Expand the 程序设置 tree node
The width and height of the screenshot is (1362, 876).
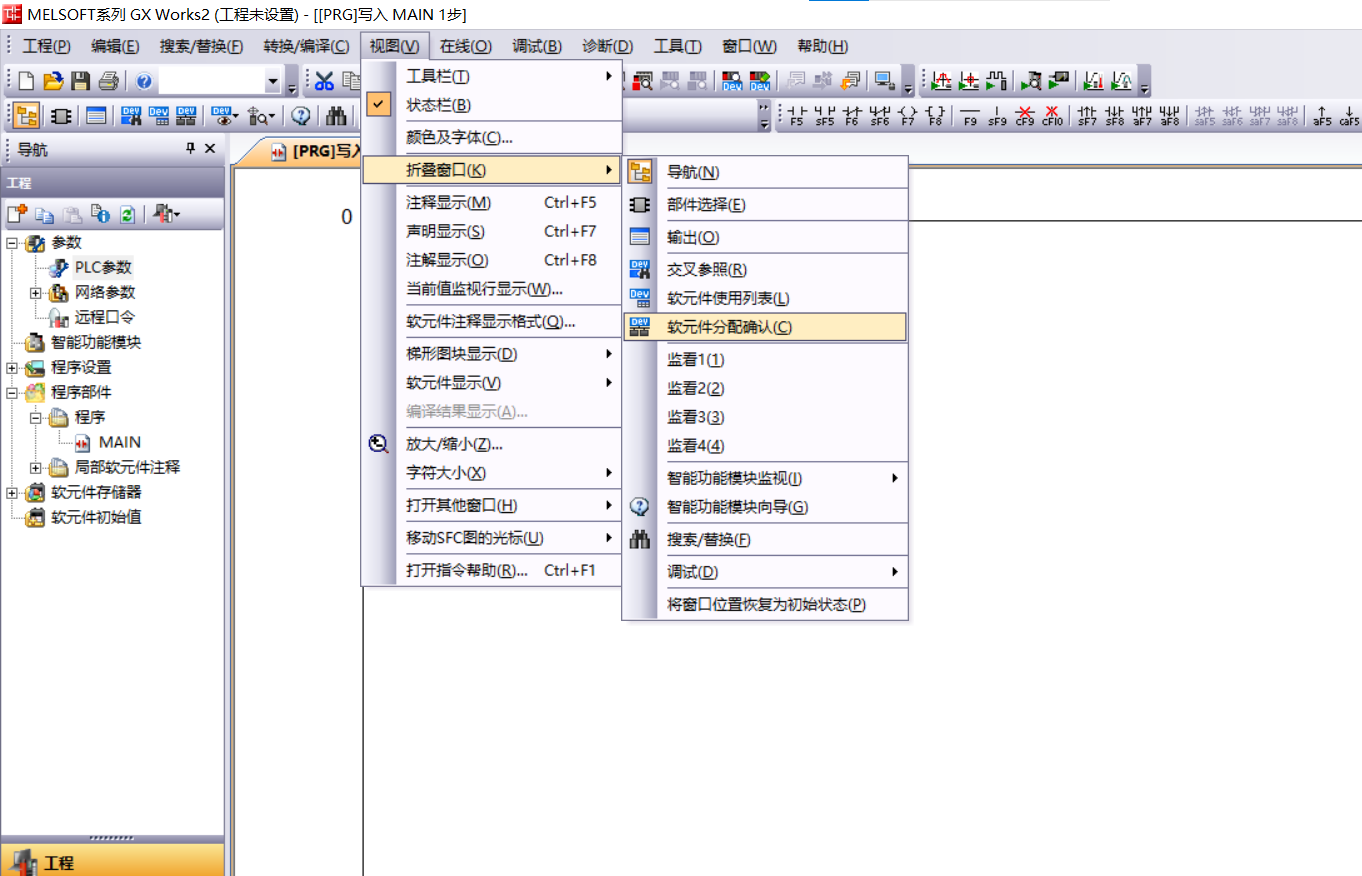(x=12, y=368)
